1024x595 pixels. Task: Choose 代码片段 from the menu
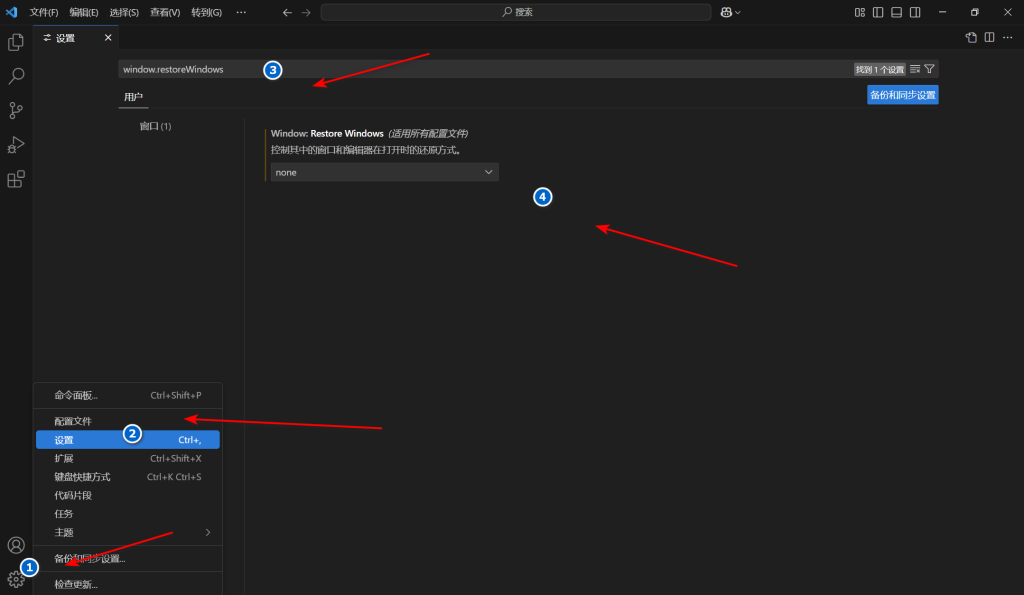coord(128,495)
